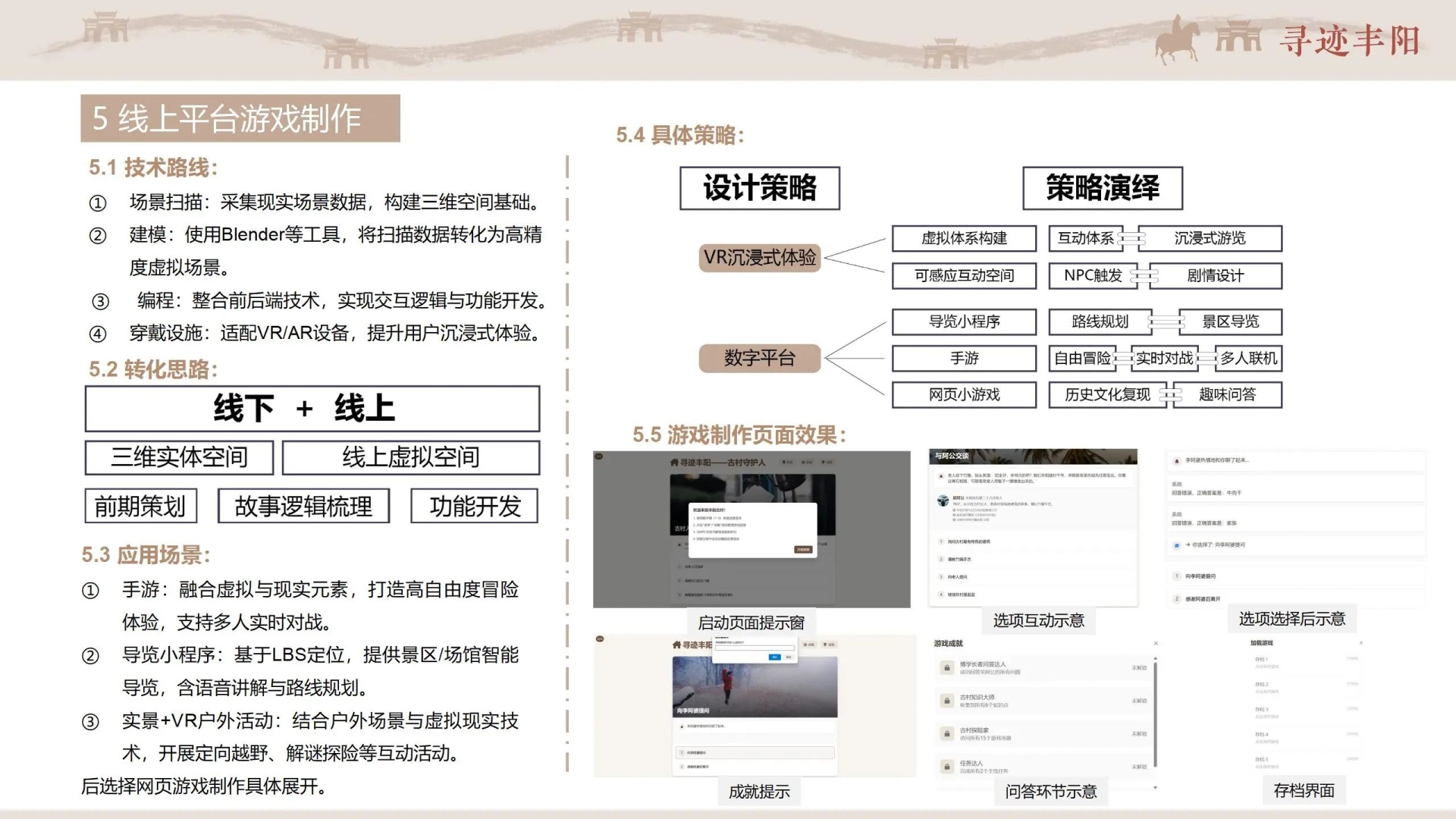Viewport: 1456px width, 819px height.
Task: Click lock icon next to 古村知识大师
Action: click(x=946, y=701)
